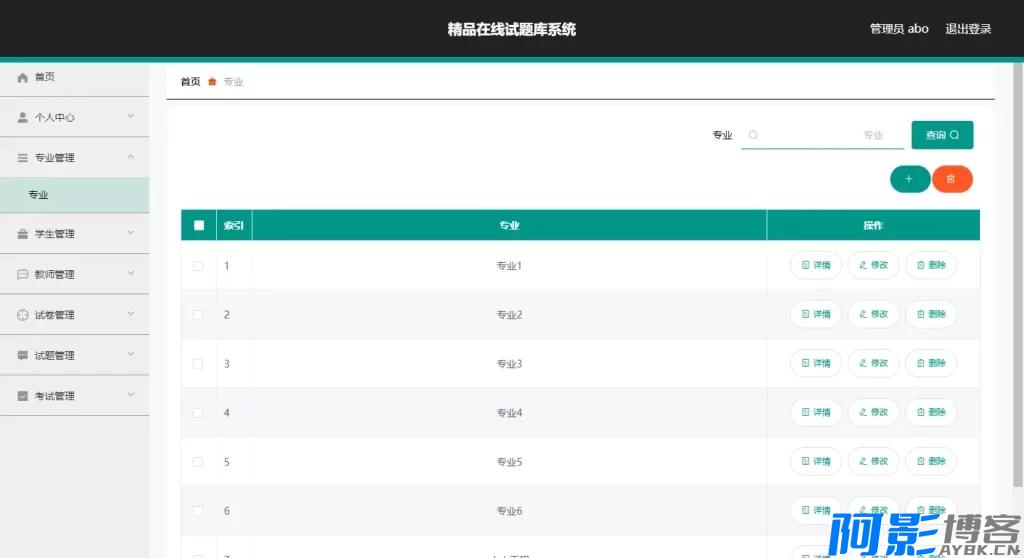
Task: Click the 查询 search button
Action: [x=942, y=135]
